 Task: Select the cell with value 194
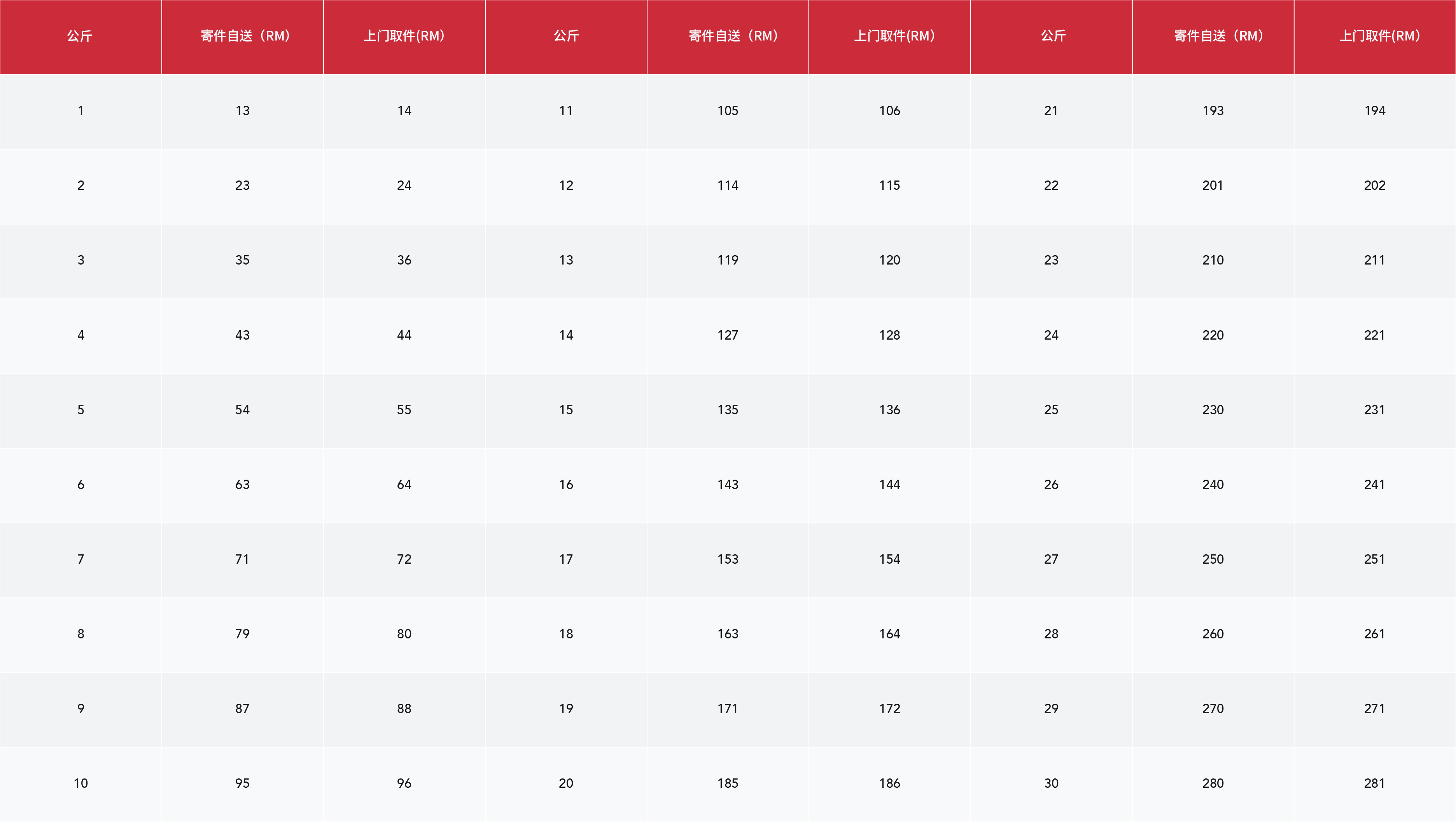pos(1375,111)
